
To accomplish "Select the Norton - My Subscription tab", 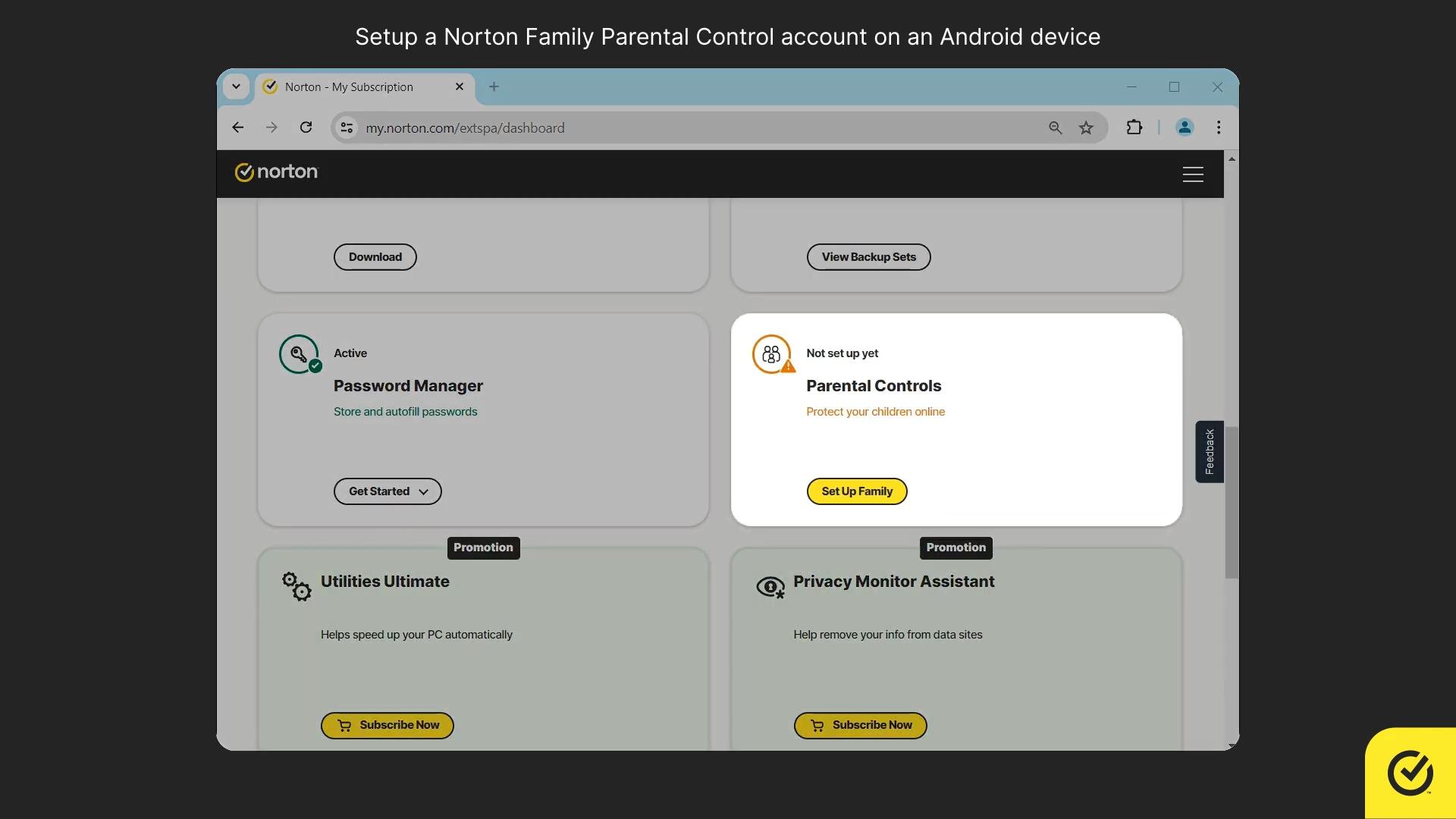I will (365, 87).
